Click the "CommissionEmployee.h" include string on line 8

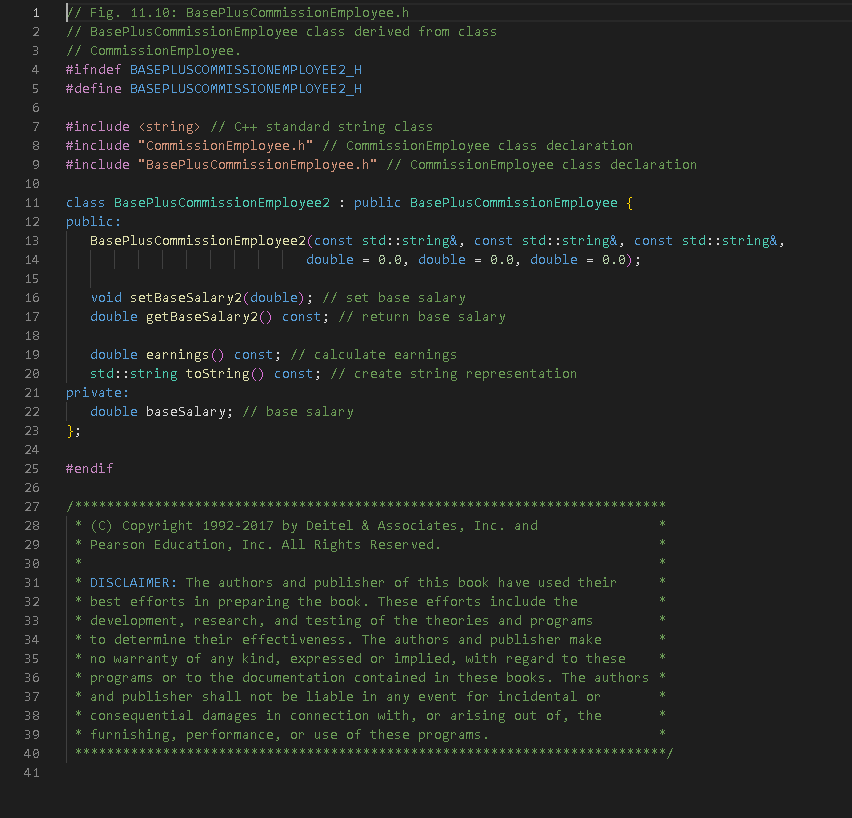tap(225, 146)
